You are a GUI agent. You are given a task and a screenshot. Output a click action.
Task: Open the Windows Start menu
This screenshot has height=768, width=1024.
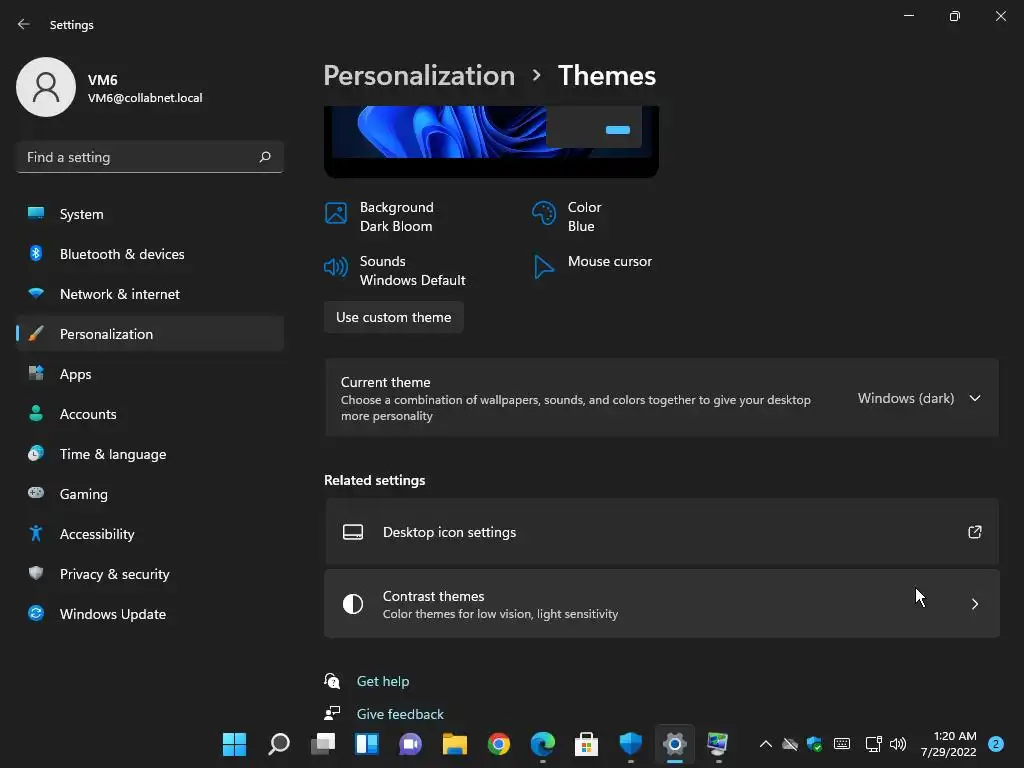234,744
